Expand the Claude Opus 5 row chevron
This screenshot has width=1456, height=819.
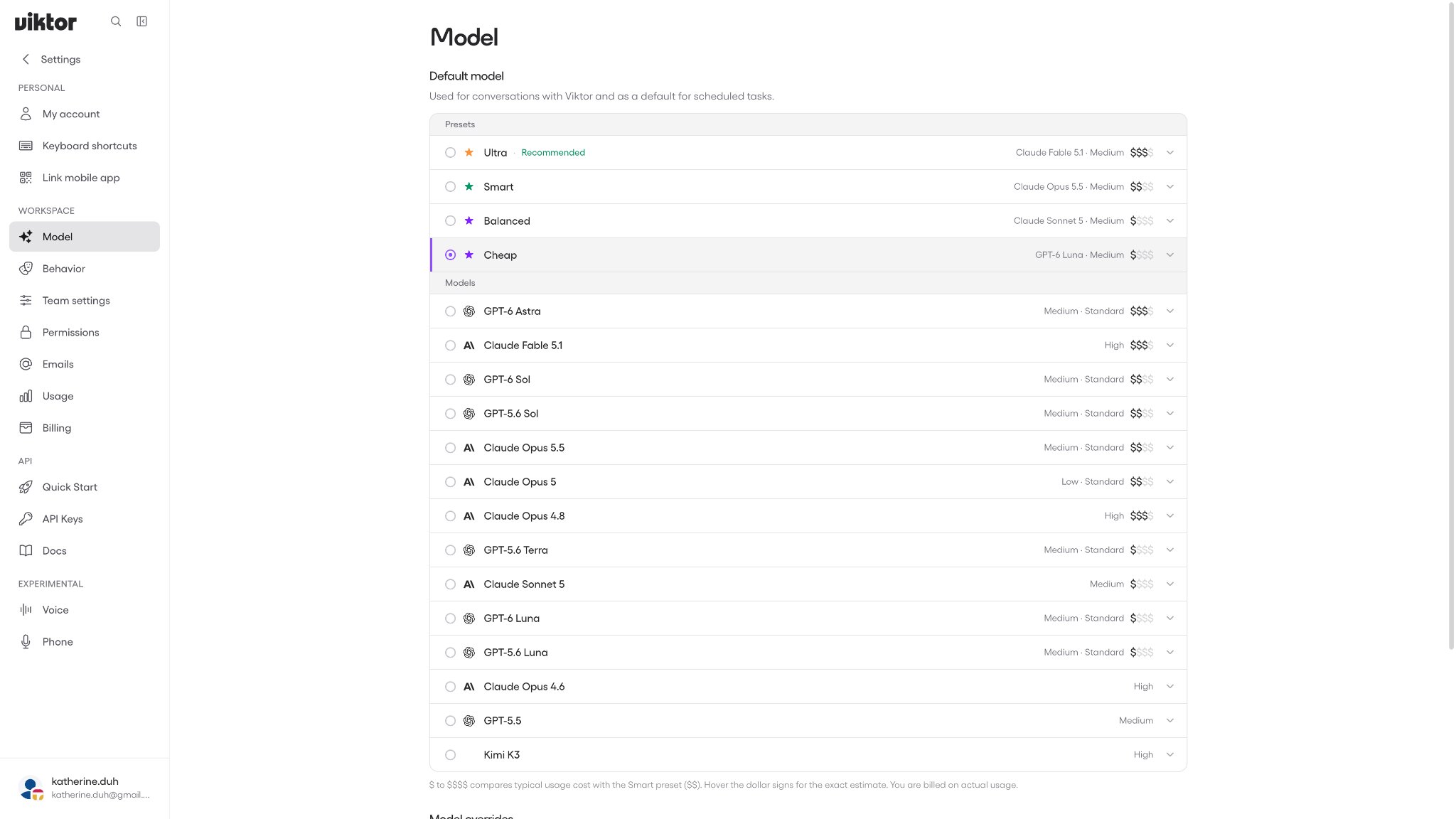(x=1170, y=482)
